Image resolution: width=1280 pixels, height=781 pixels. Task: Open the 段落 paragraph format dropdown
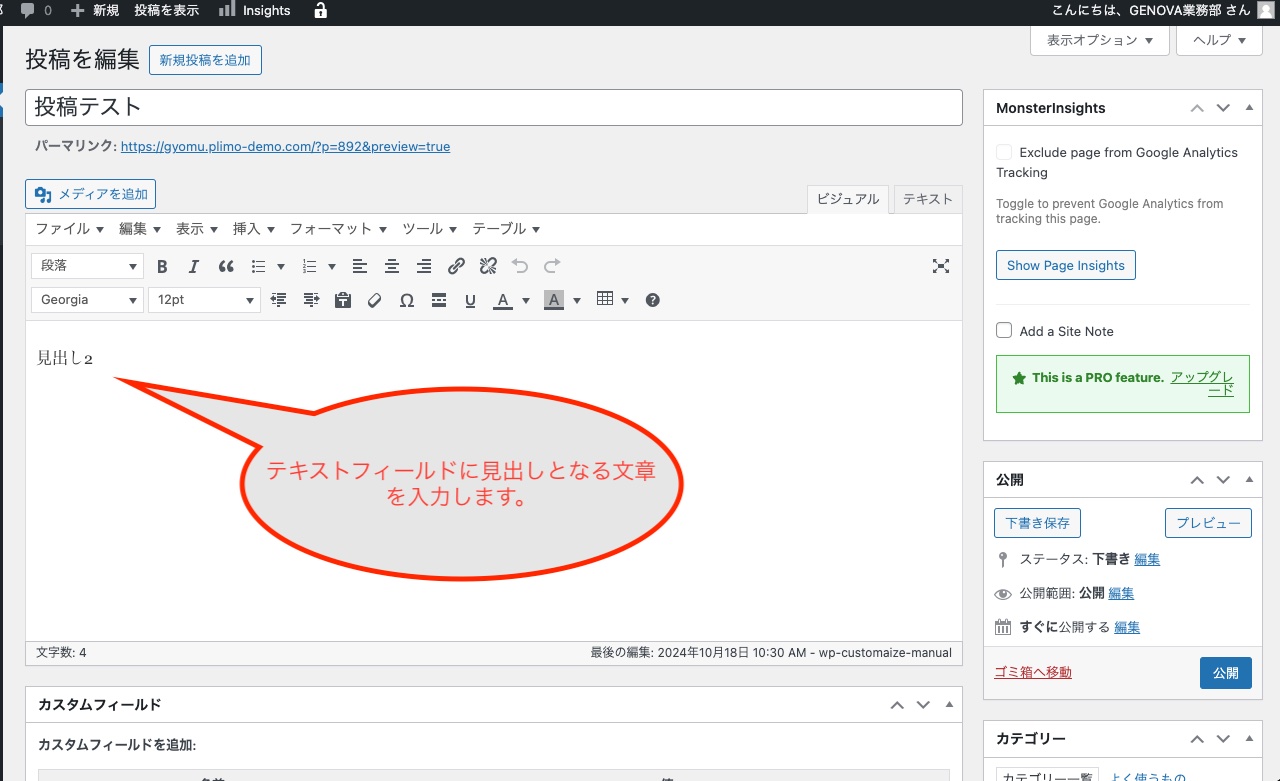[88, 266]
